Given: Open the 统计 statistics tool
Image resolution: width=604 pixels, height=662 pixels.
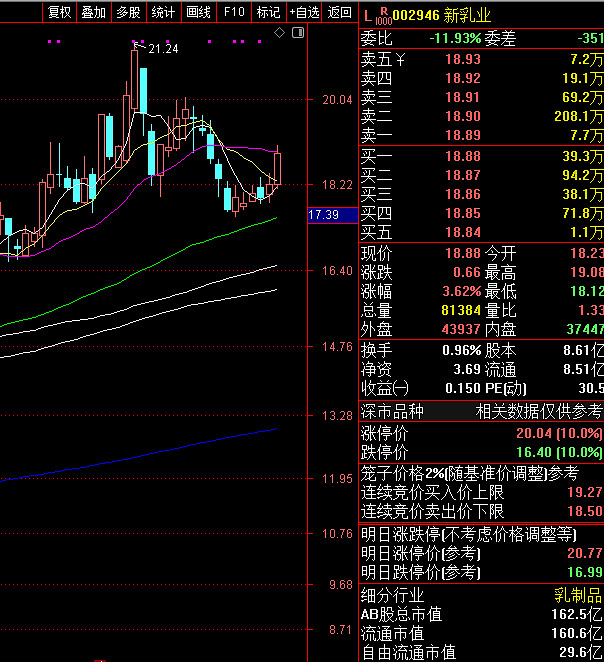Looking at the screenshot, I should click(x=162, y=12).
